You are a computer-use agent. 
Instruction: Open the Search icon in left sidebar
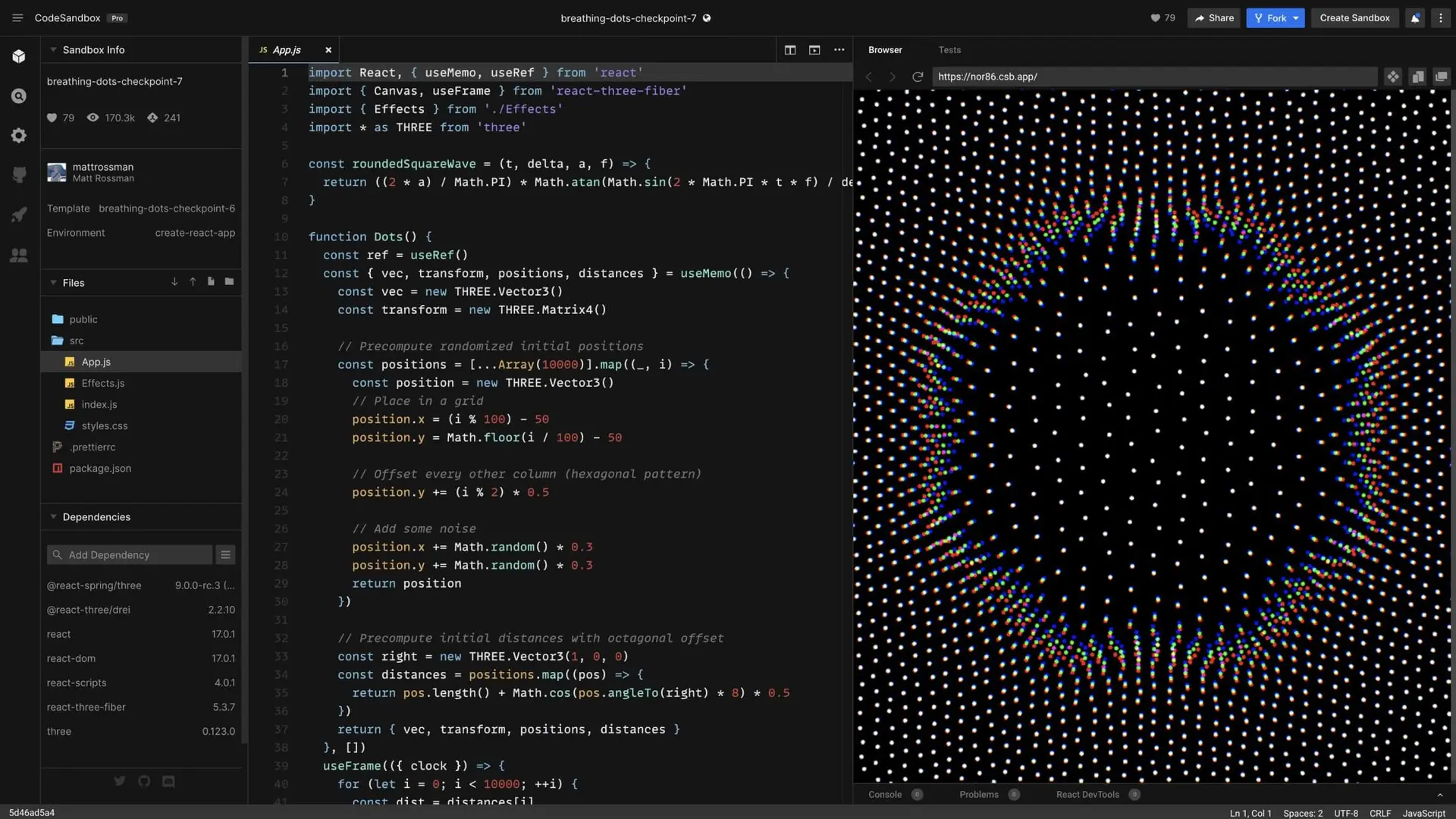tap(19, 96)
